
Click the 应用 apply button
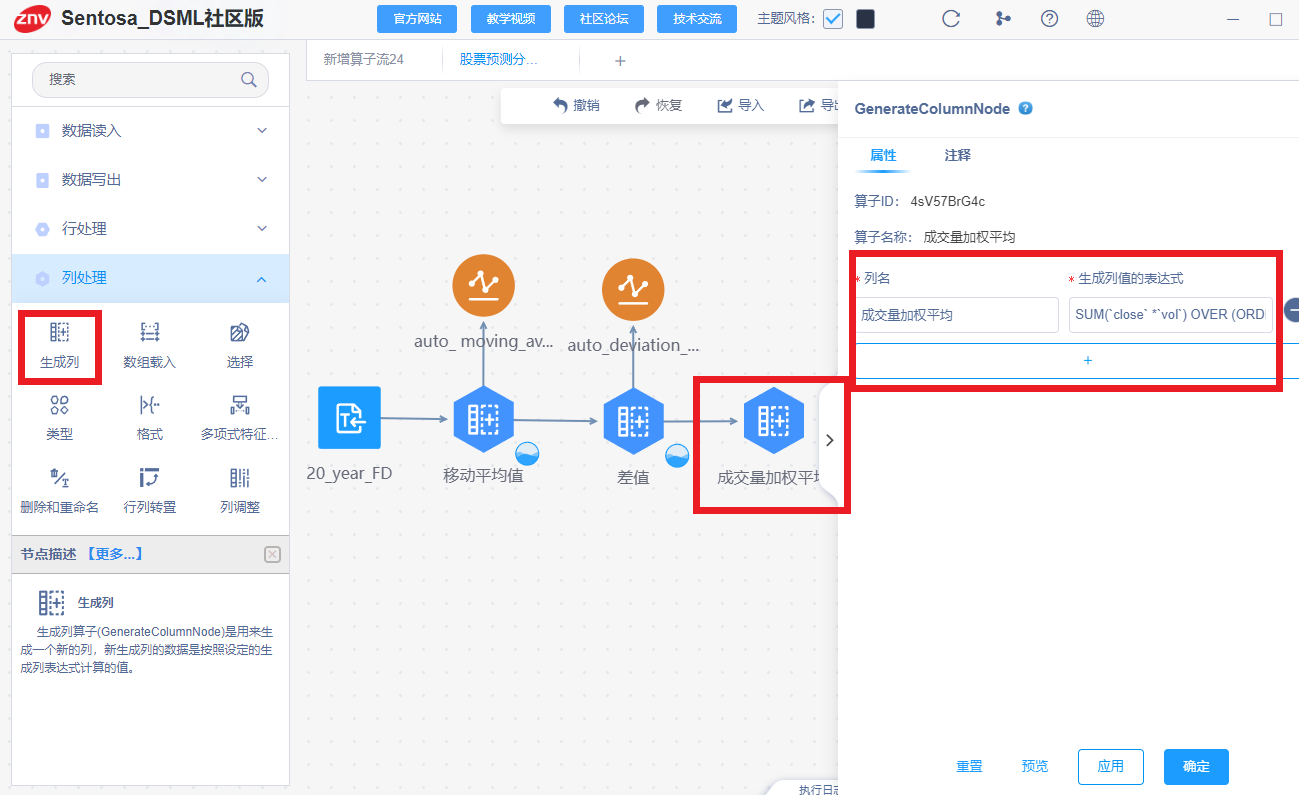1111,767
